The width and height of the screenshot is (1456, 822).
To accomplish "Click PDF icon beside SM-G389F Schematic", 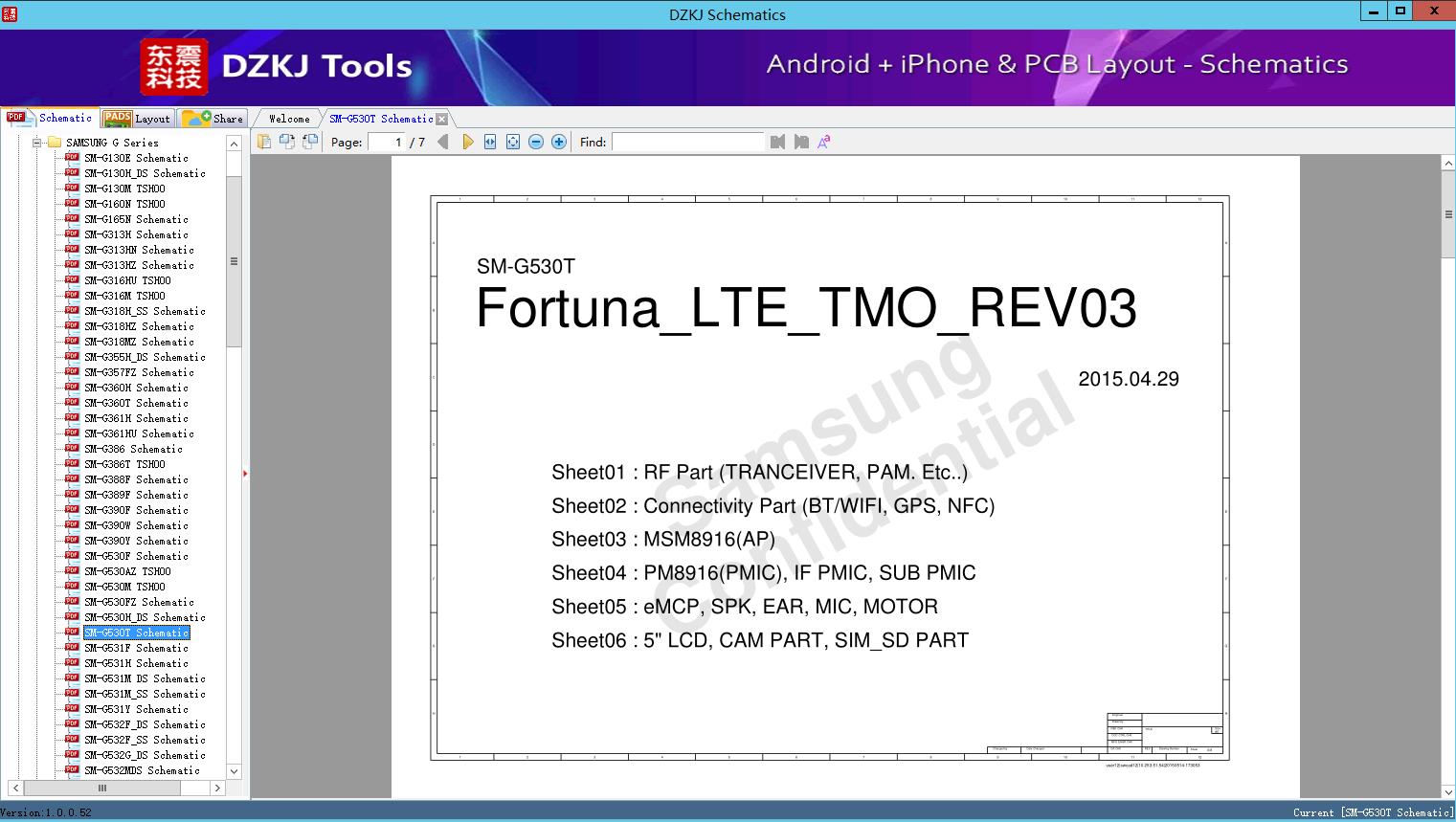I will coord(72,495).
